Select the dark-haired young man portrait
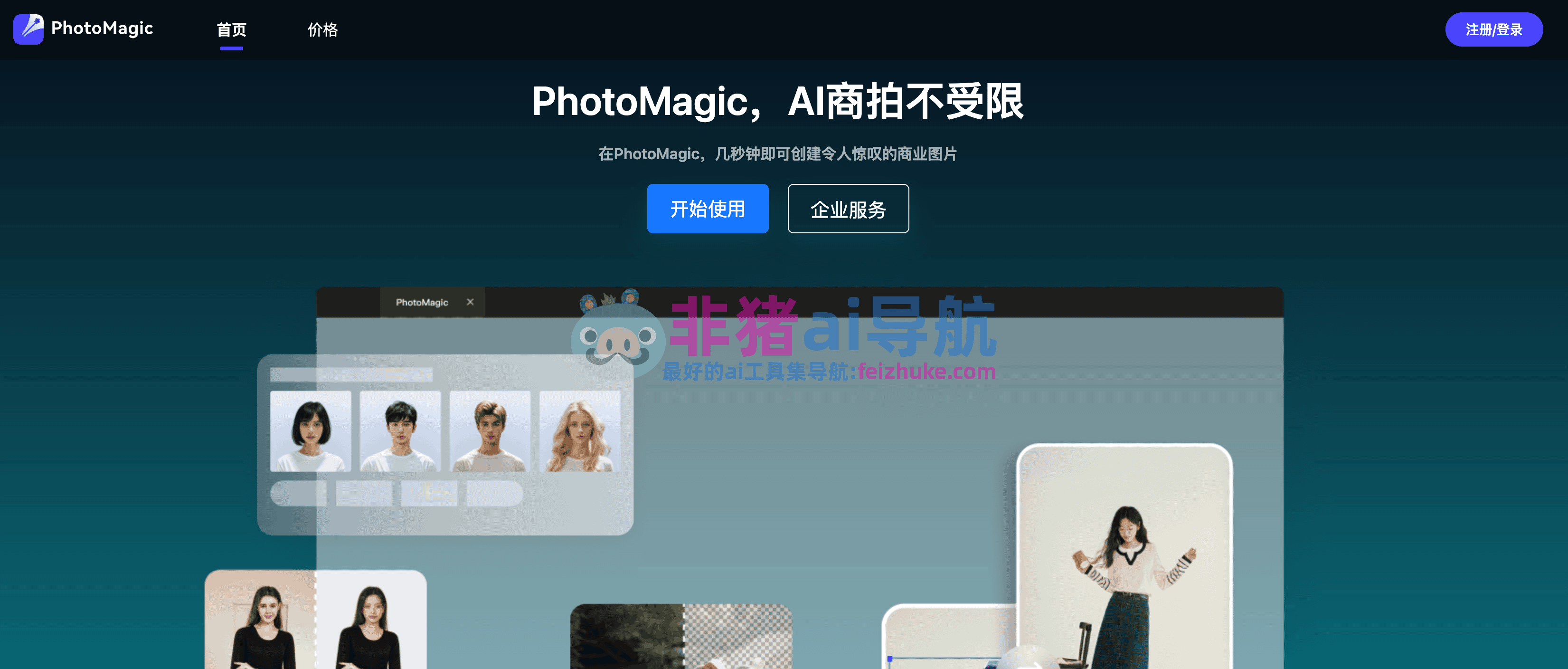The height and width of the screenshot is (669, 1568). coord(400,431)
